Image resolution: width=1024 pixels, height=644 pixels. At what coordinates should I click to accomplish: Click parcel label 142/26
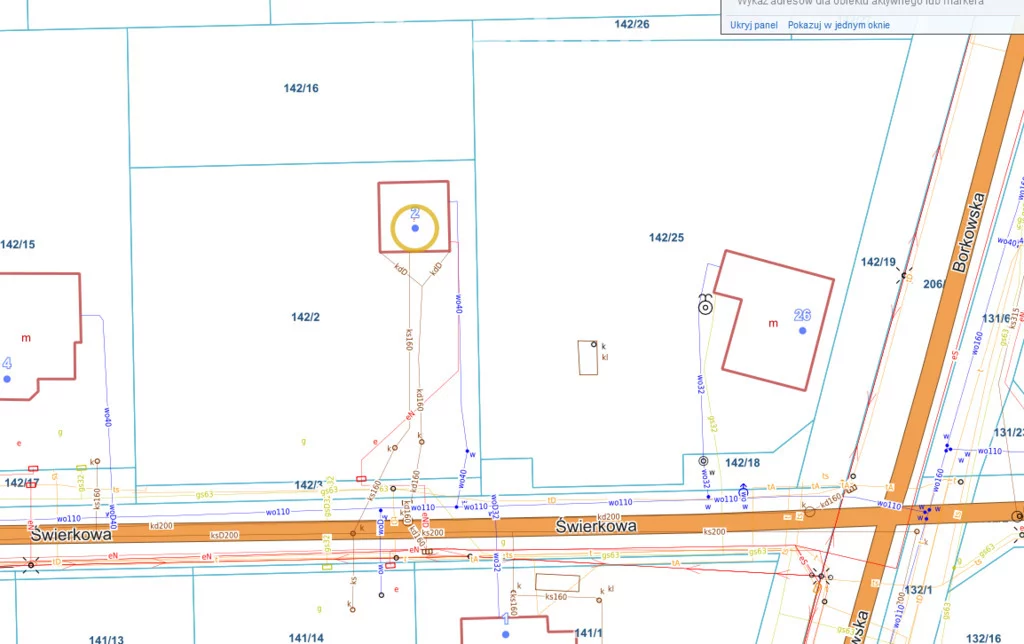pyautogui.click(x=632, y=24)
